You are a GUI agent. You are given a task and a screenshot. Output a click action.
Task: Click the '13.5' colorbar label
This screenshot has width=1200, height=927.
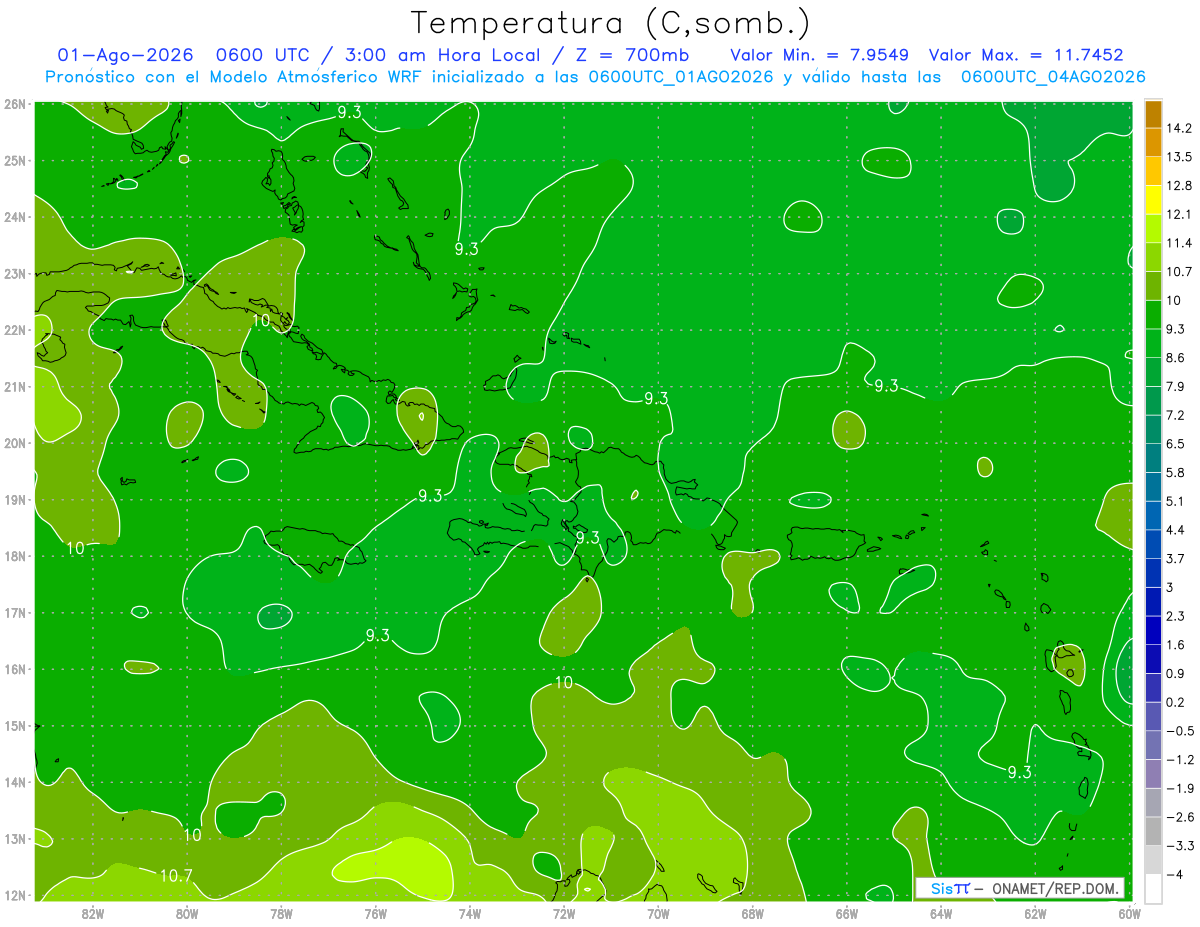1179,157
